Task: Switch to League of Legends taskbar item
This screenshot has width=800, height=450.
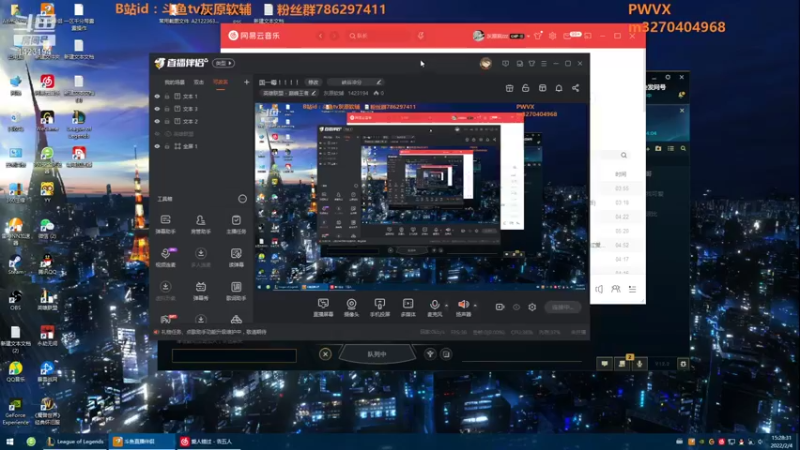Action: 76,441
